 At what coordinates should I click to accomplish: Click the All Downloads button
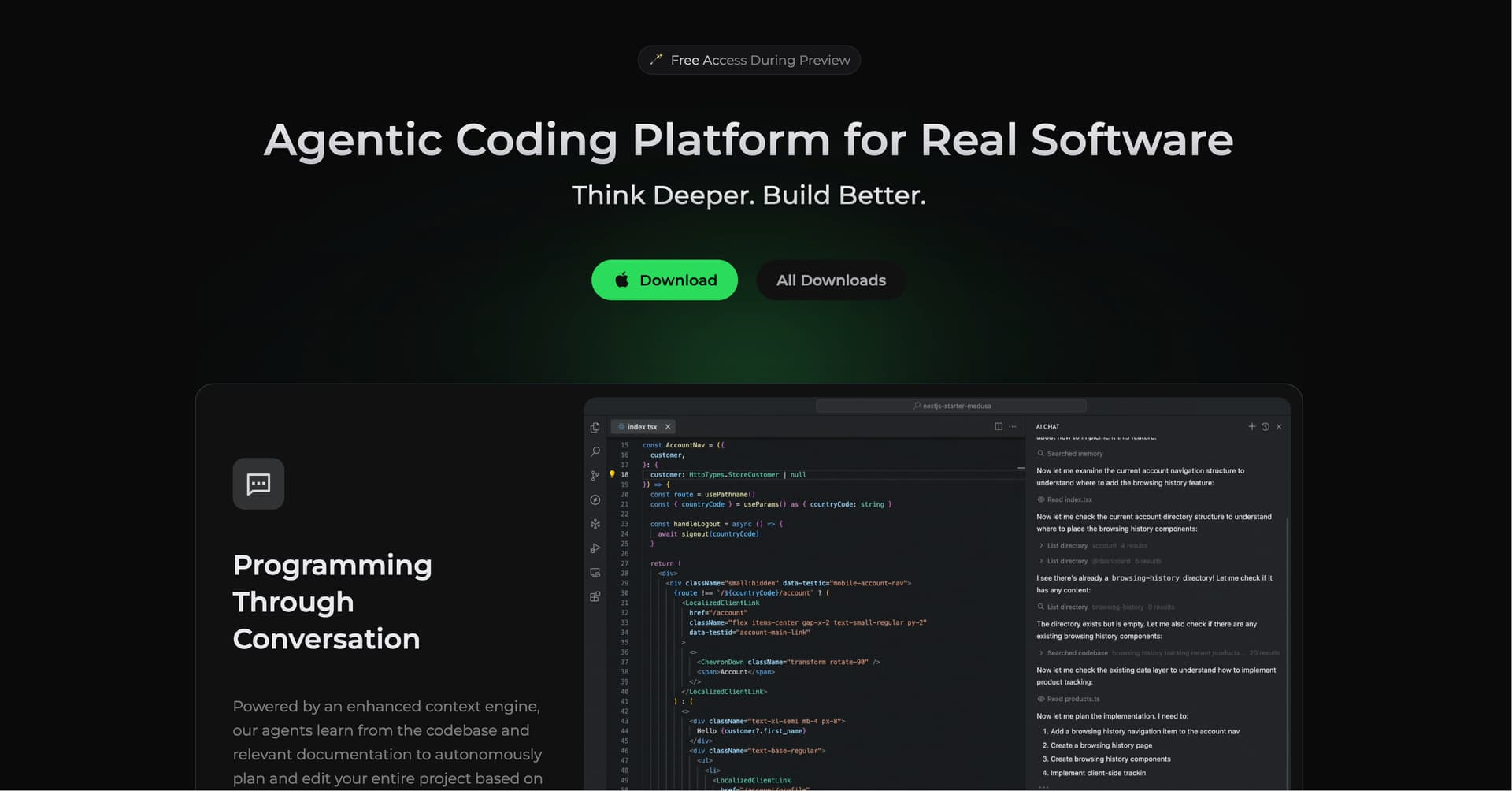click(x=831, y=280)
